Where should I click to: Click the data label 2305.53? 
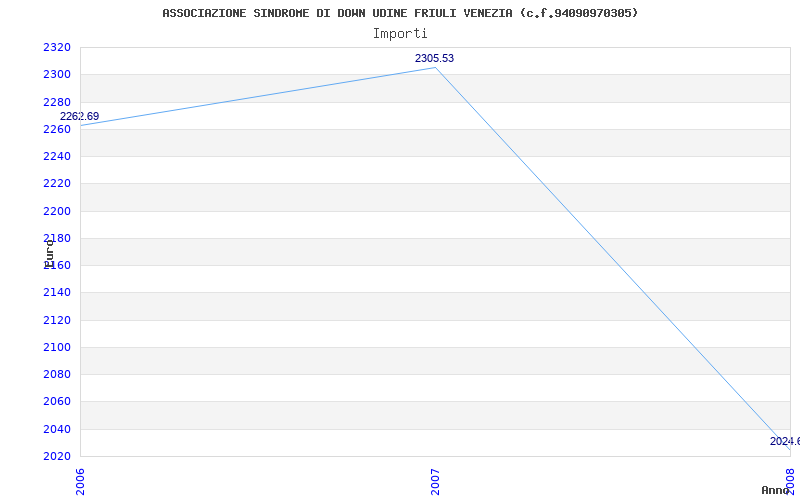(434, 58)
